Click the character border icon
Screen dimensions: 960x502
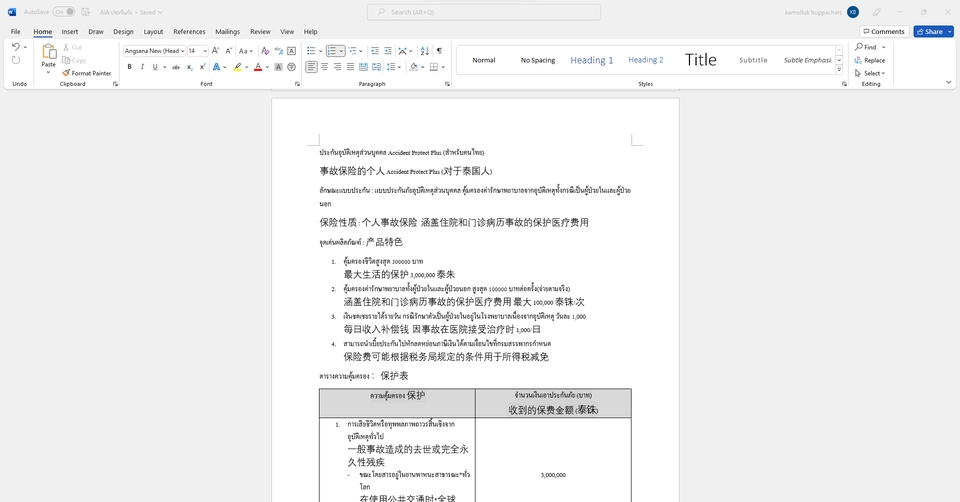pyautogui.click(x=291, y=51)
